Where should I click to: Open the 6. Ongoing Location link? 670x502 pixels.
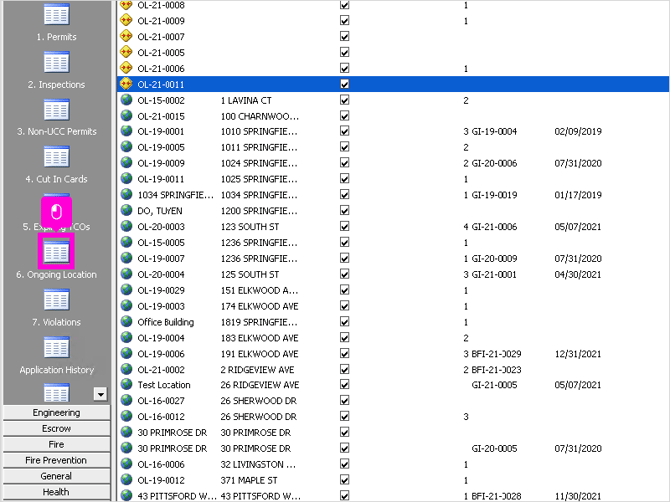tap(56, 275)
